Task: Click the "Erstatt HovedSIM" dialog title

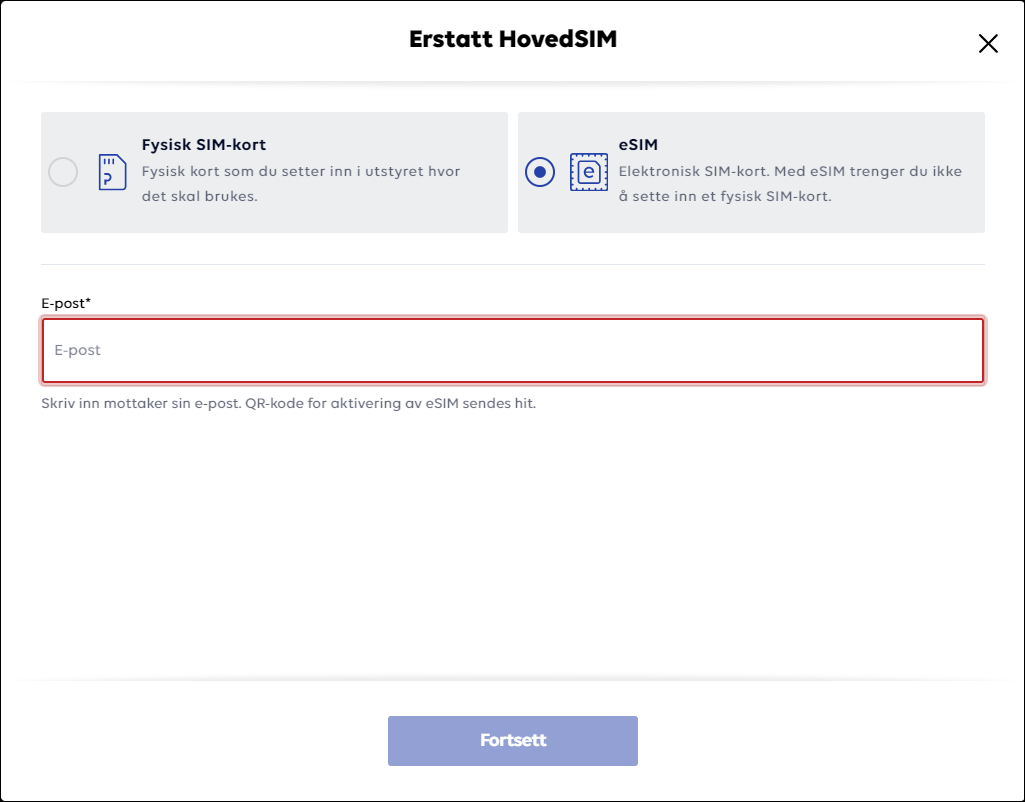Action: tap(513, 39)
